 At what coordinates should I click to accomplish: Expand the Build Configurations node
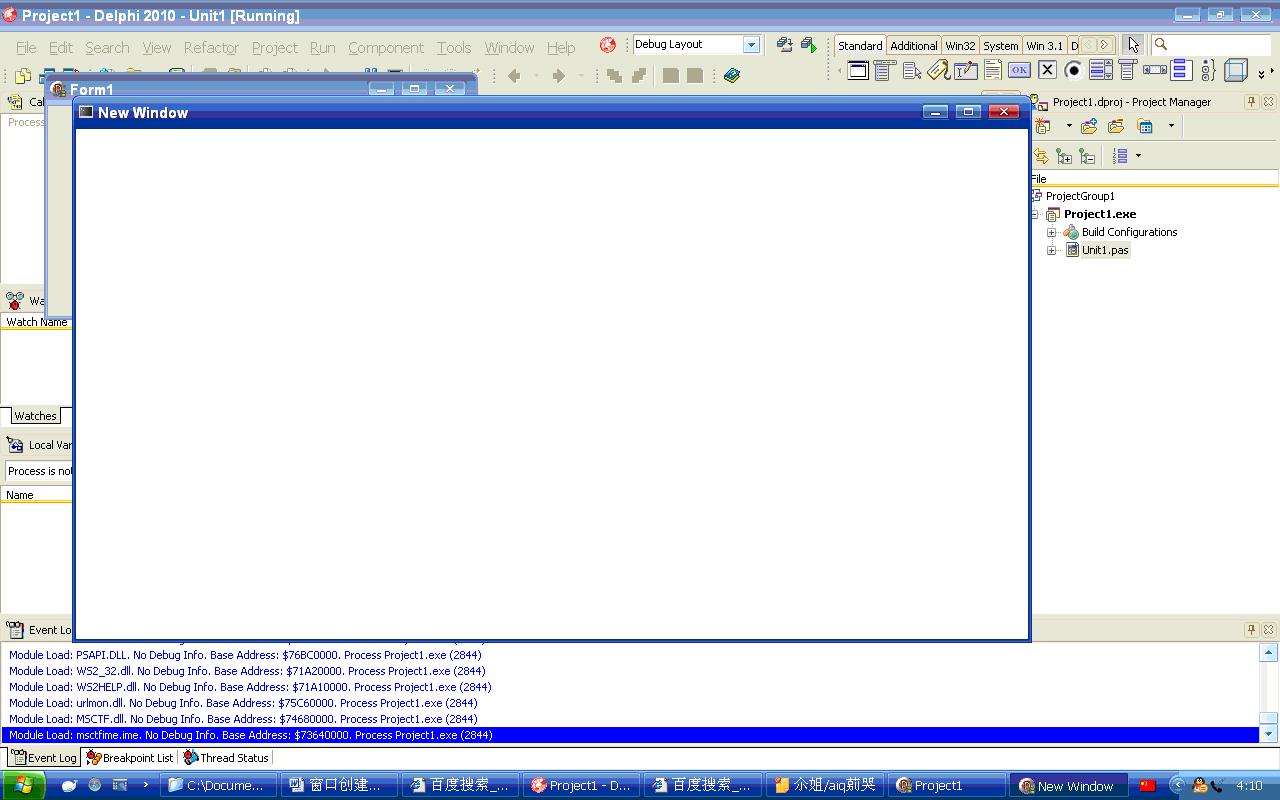pyautogui.click(x=1052, y=232)
